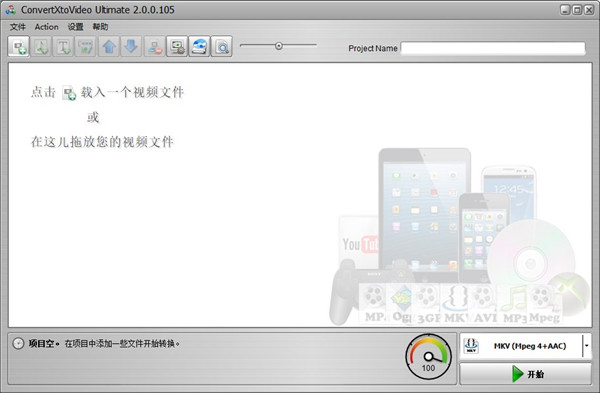Viewport: 600px width, 393px height.
Task: Click the status text 在项目中添加一些文件开始转换
Action: pyautogui.click(x=122, y=344)
